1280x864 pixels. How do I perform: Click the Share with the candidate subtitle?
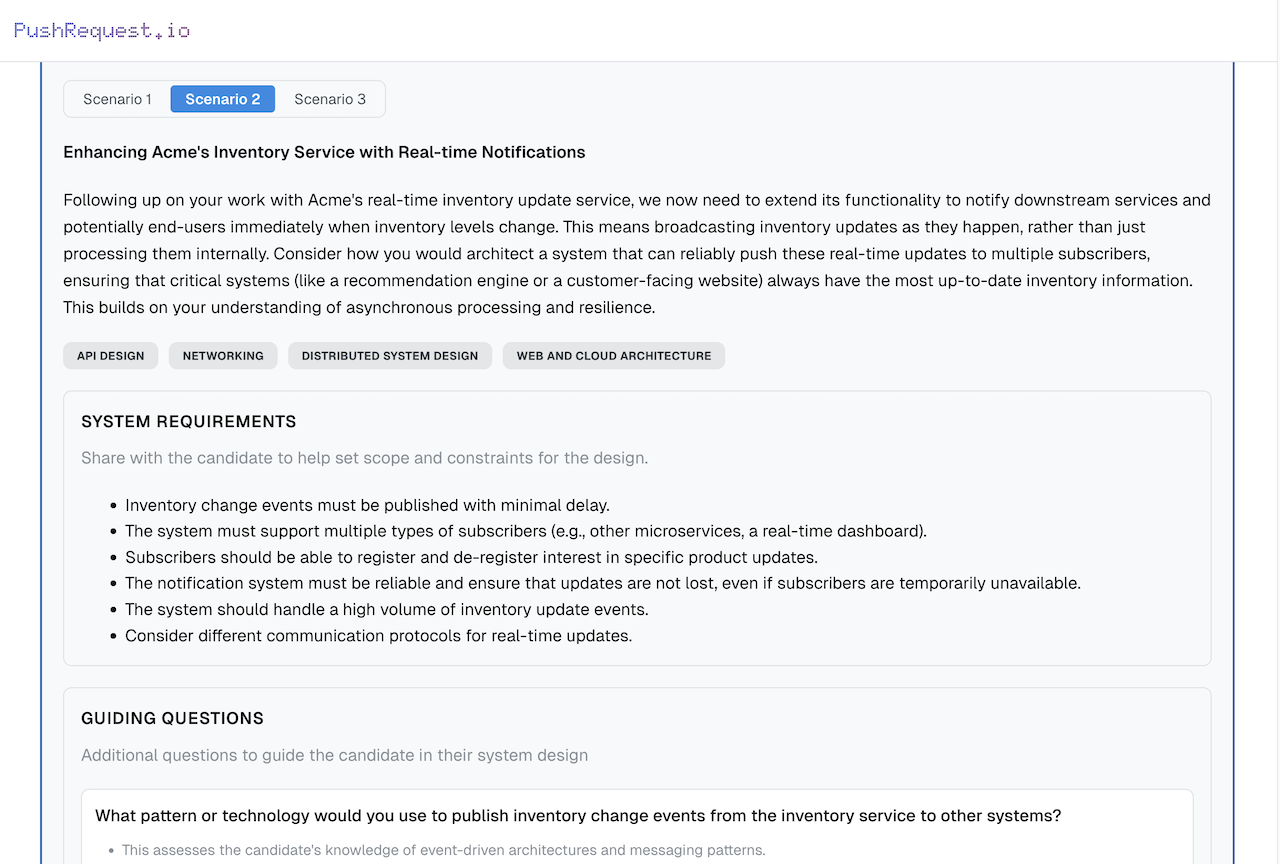(x=364, y=458)
